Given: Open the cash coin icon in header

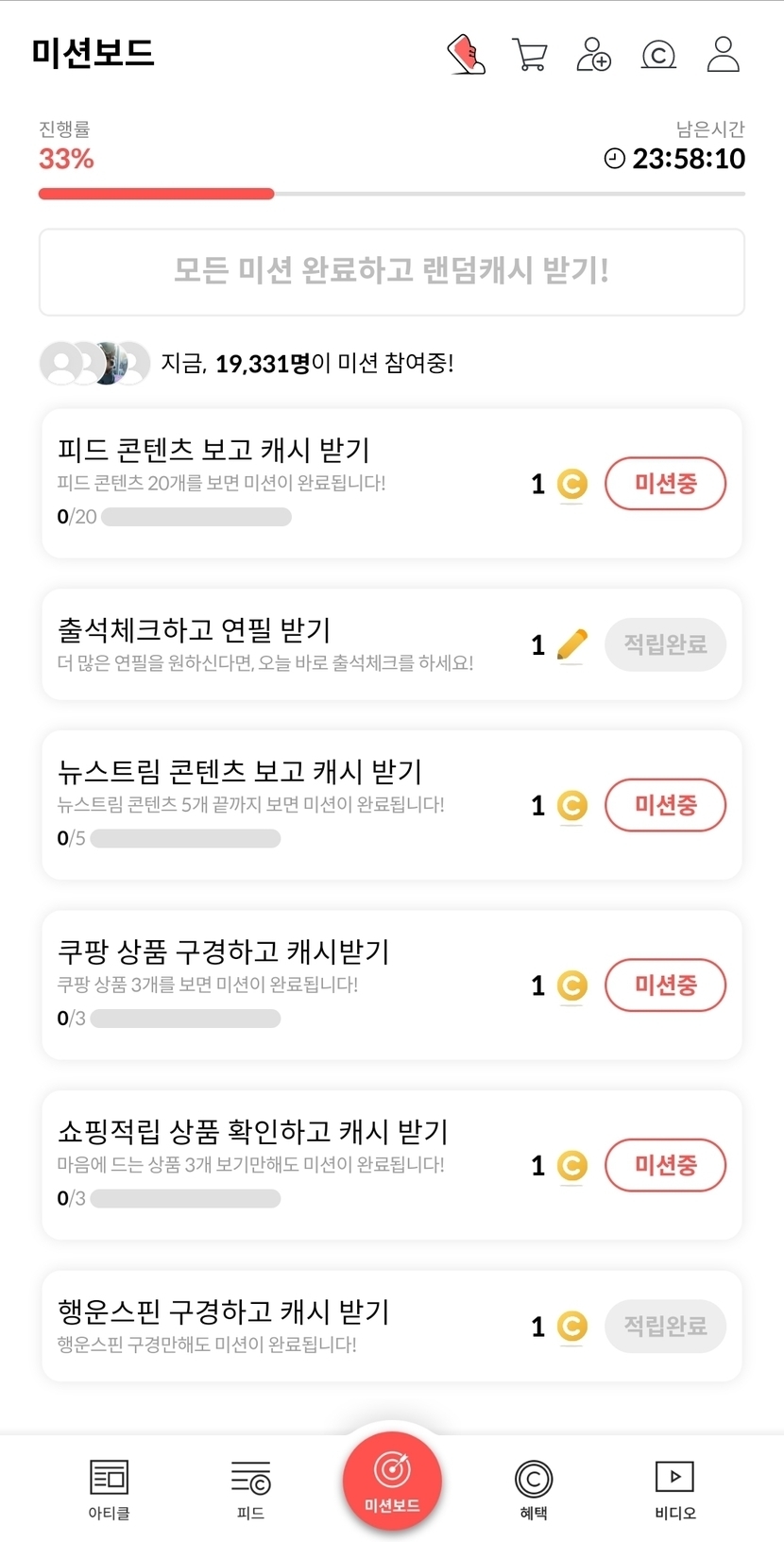Looking at the screenshot, I should point(658,55).
